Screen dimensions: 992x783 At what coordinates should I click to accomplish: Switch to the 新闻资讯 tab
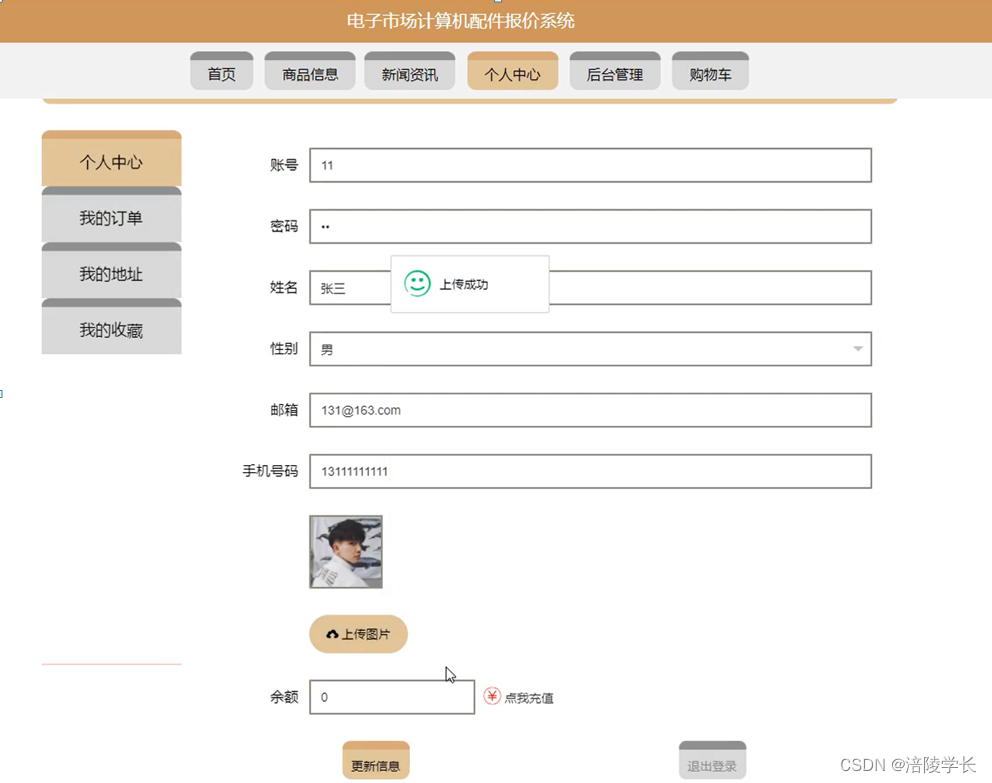tap(409, 71)
